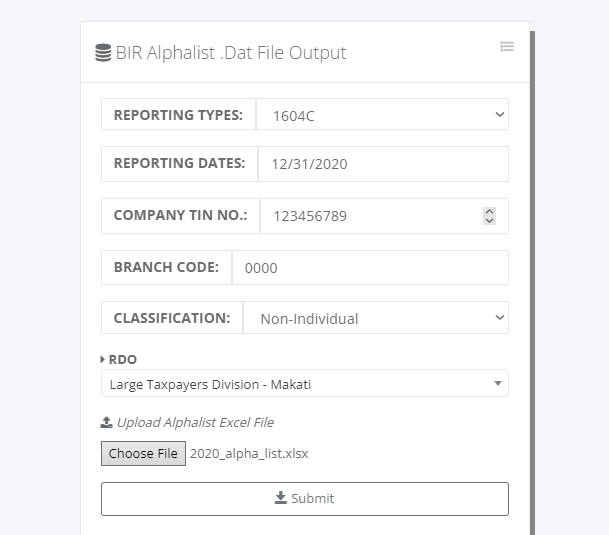Click the BIR Alphalist .Dat File Output title
The image size is (609, 535).
pos(231,53)
